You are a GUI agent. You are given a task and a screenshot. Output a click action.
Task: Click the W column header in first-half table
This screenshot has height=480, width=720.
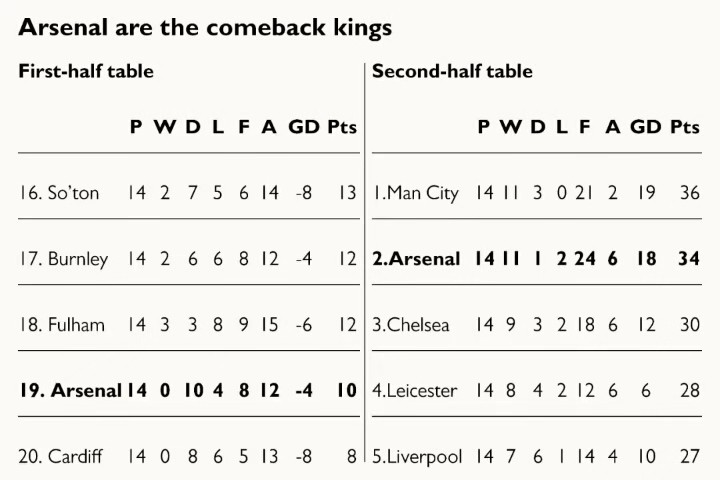pyautogui.click(x=164, y=127)
